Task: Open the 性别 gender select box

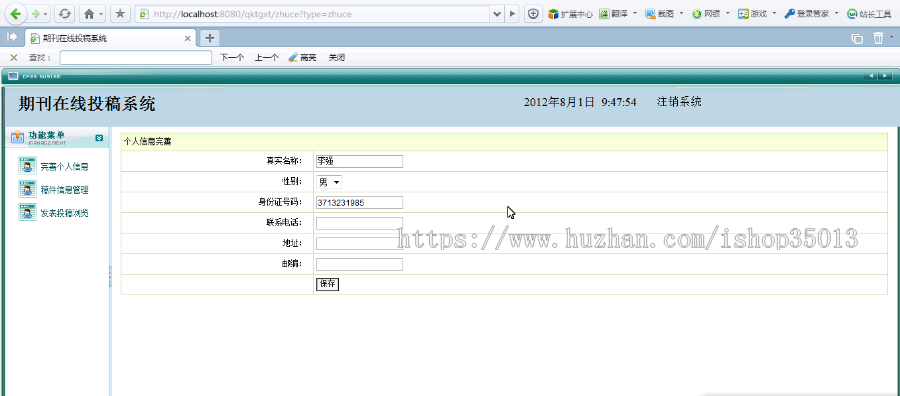Action: (329, 183)
